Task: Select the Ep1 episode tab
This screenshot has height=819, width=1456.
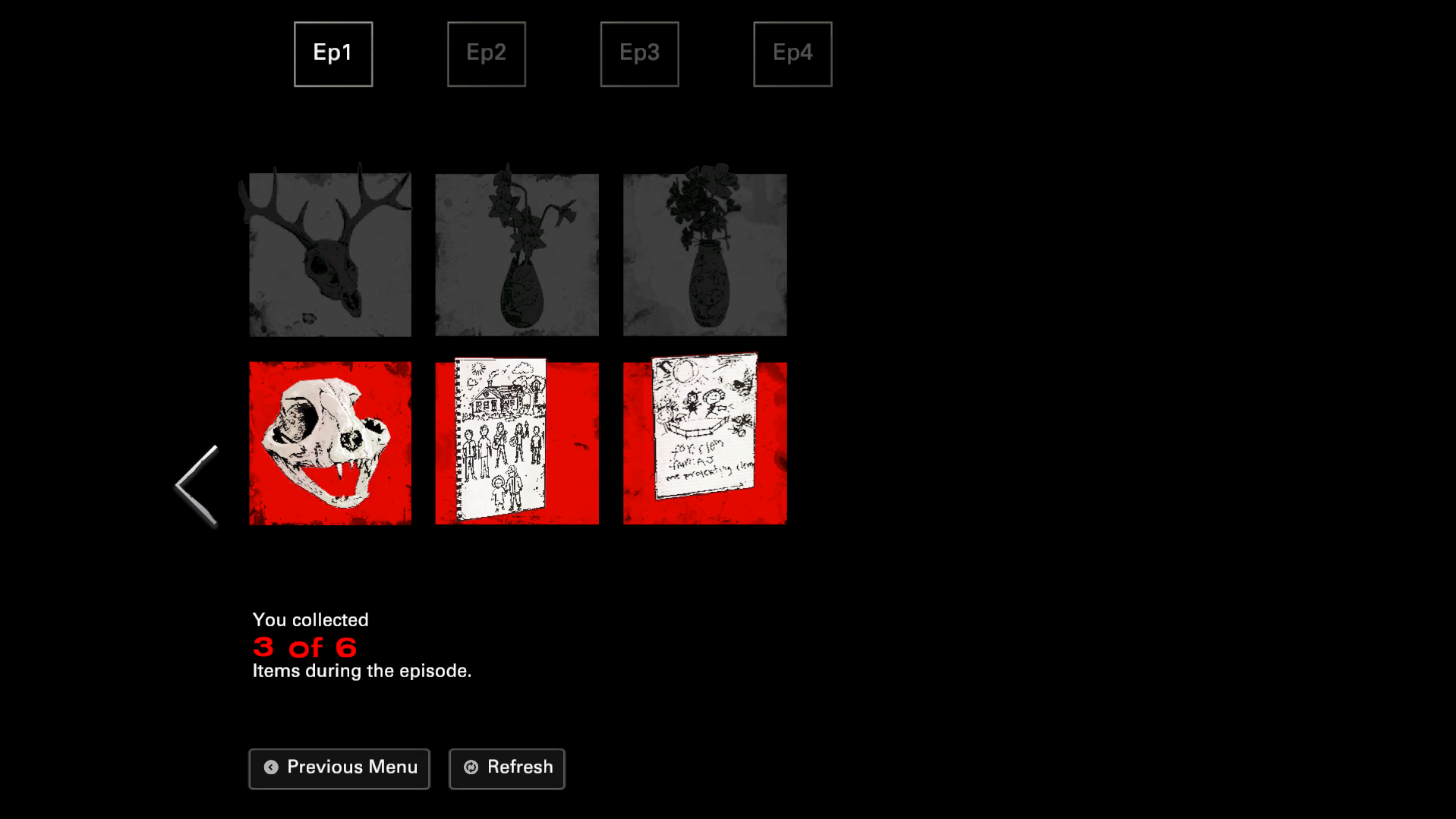Action: (333, 54)
